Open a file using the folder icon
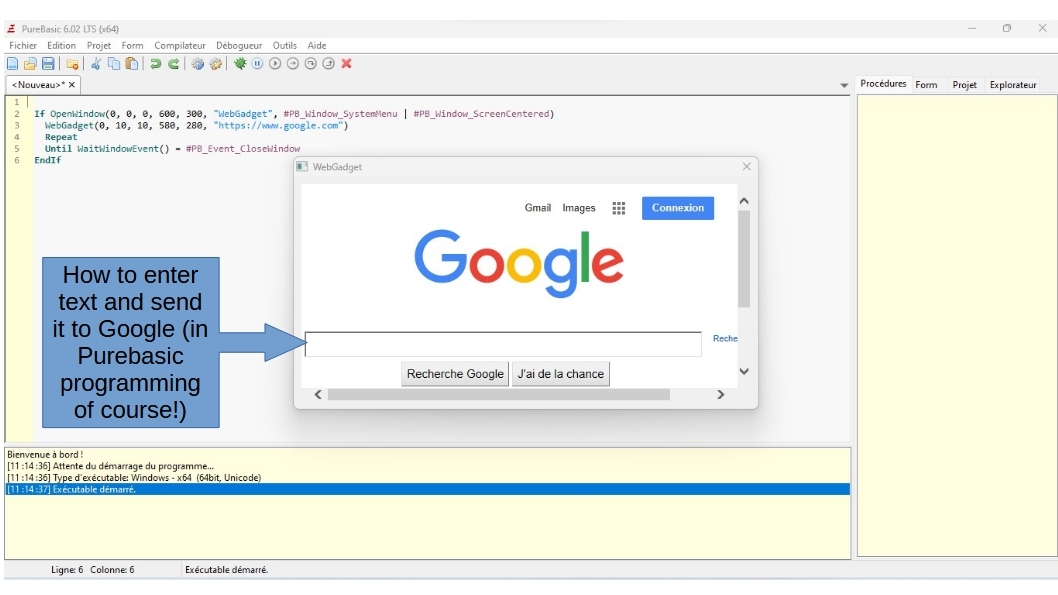The image size is (1058, 595). [x=30, y=63]
